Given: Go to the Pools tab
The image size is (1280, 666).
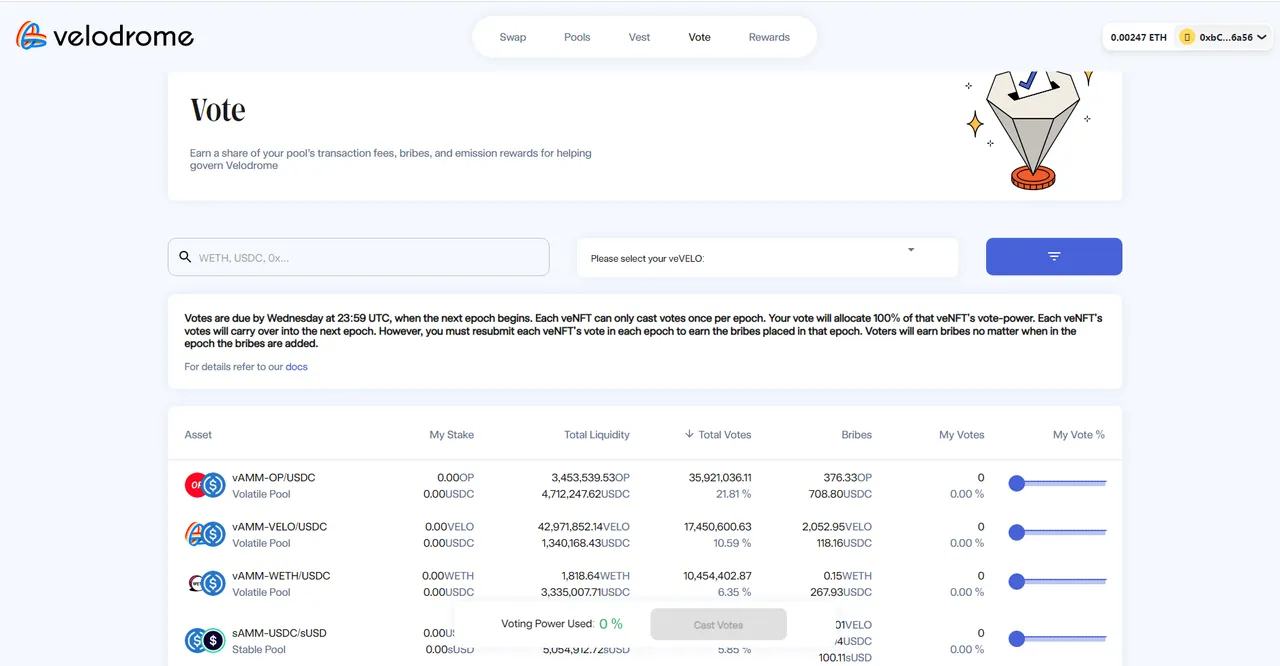Looking at the screenshot, I should tap(577, 37).
